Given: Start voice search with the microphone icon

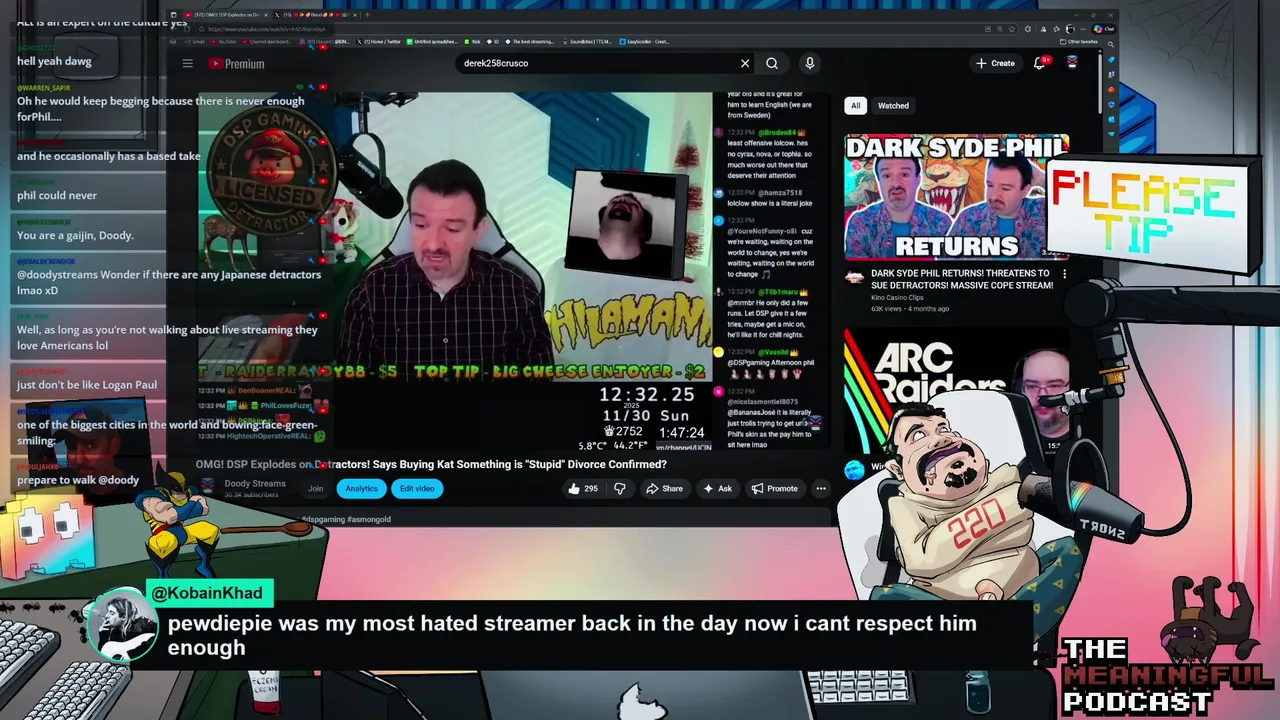Looking at the screenshot, I should [810, 63].
